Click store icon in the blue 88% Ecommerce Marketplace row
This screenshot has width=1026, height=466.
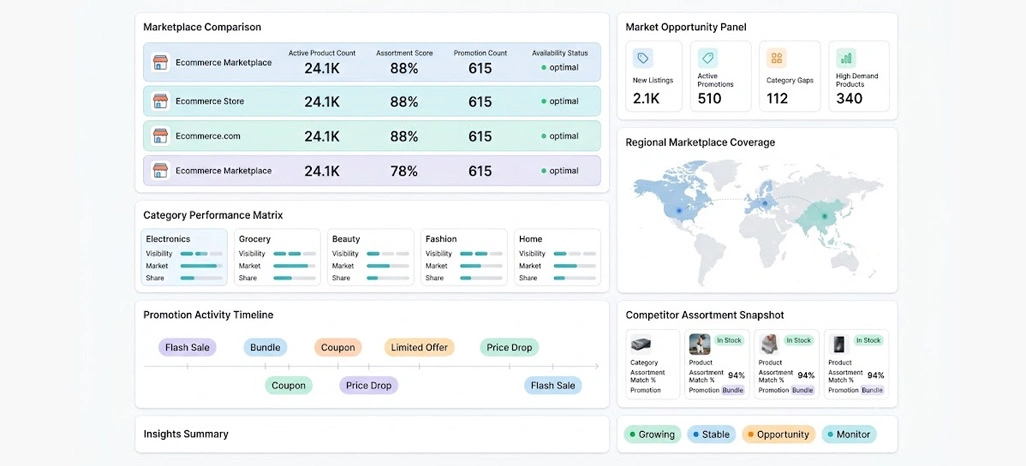click(x=160, y=63)
